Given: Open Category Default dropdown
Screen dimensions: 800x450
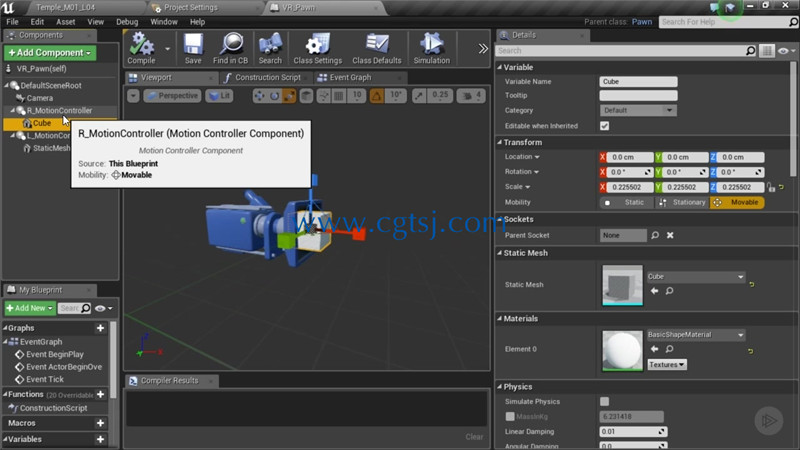Looking at the screenshot, I should 638,110.
